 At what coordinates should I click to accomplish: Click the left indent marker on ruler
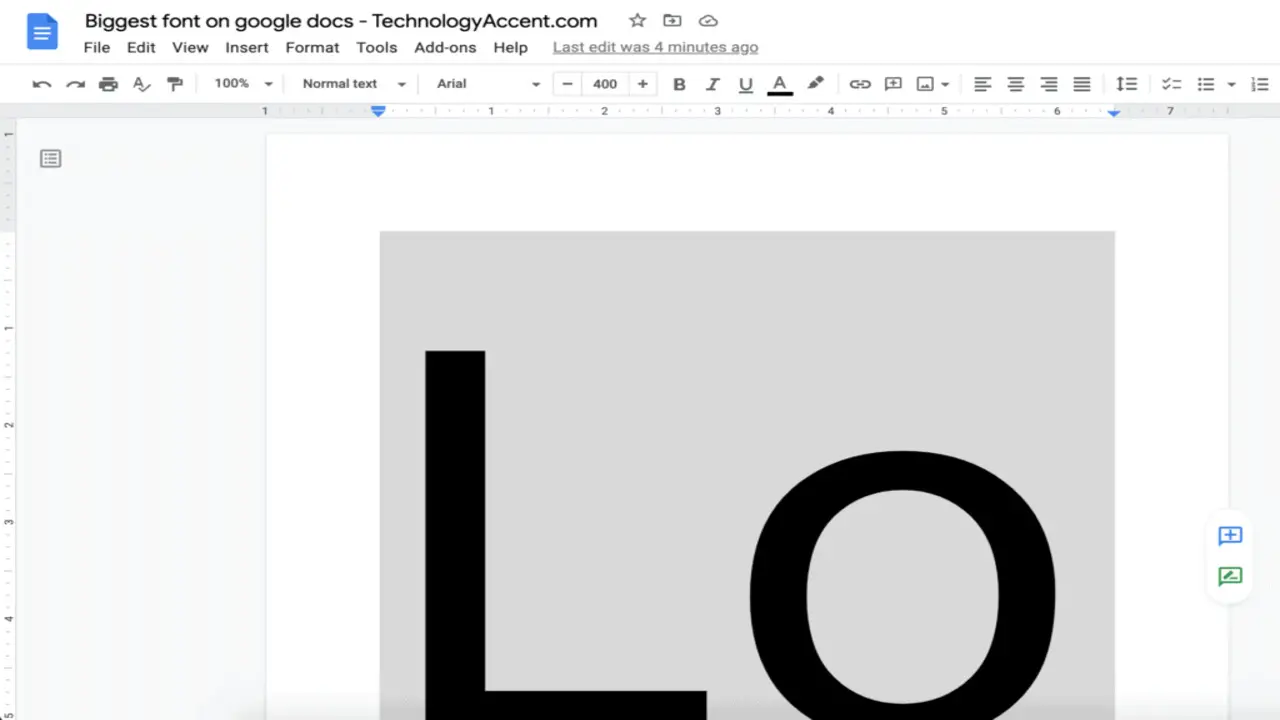378,112
